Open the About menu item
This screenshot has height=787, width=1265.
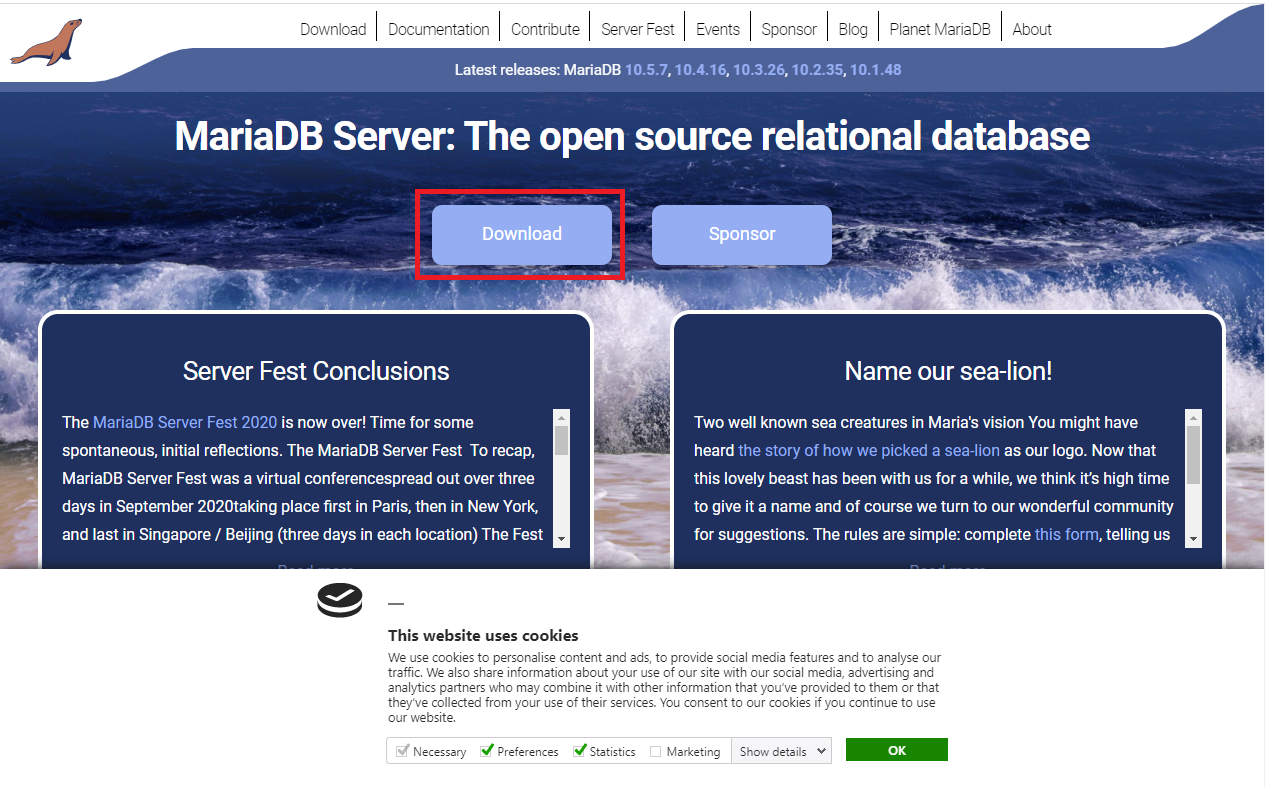tap(1032, 29)
